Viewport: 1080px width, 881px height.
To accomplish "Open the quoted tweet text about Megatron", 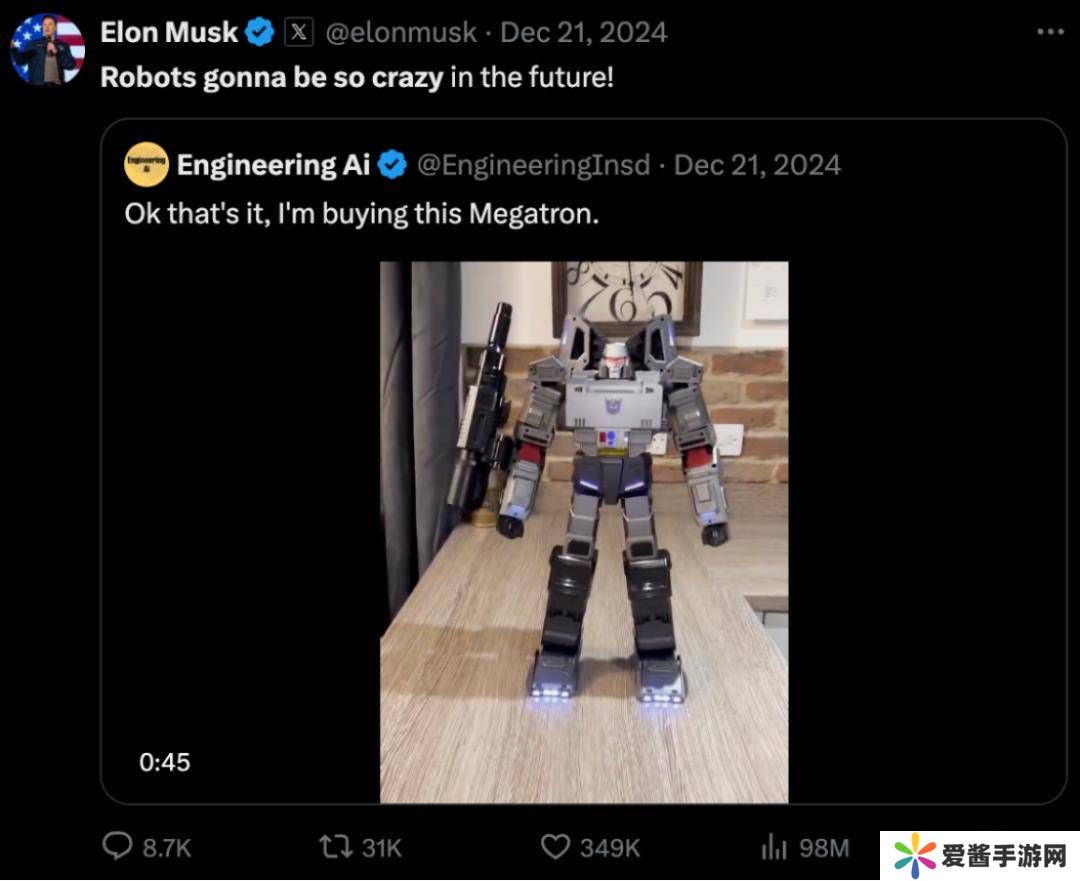I will (x=361, y=214).
